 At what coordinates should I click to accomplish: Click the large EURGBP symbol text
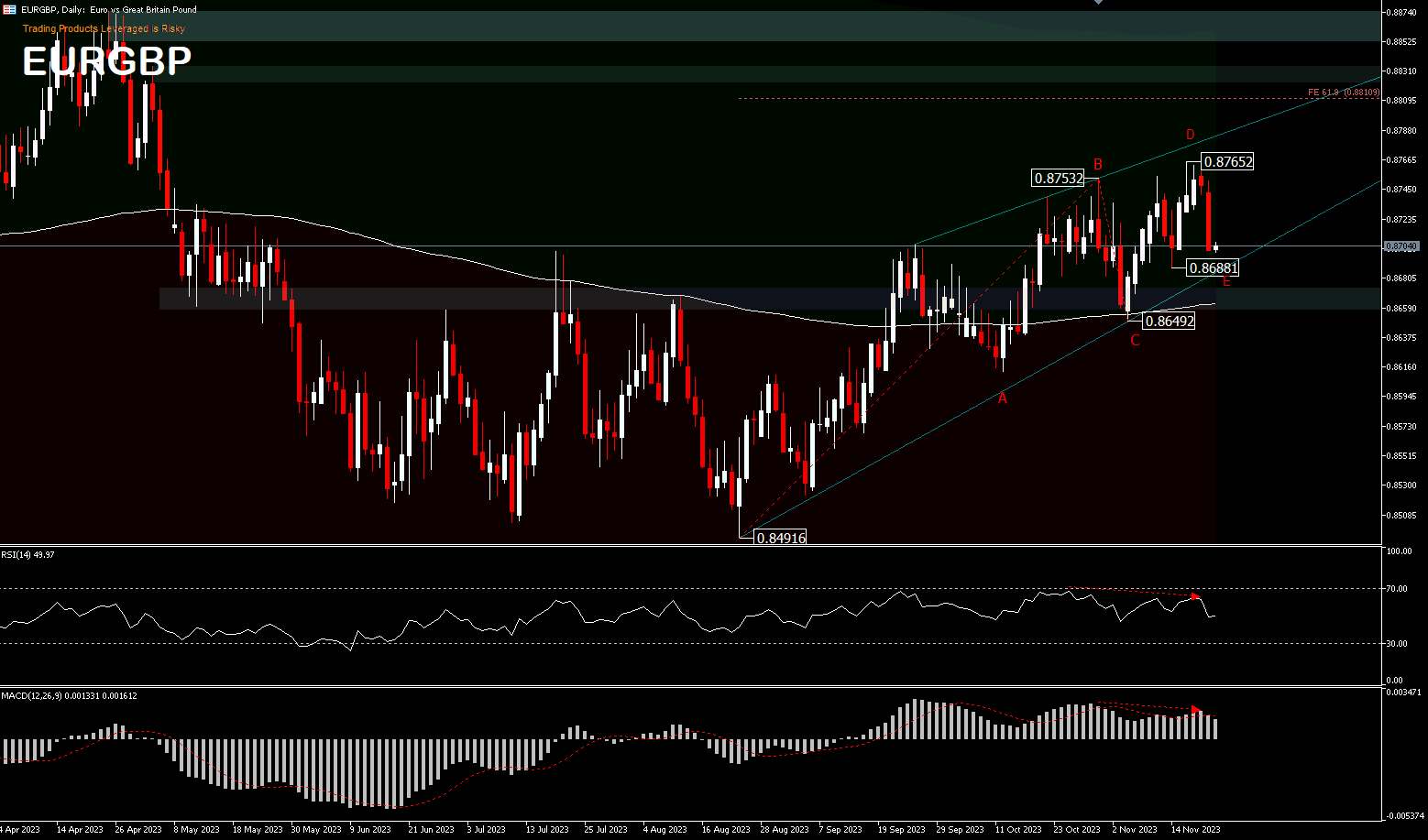pos(106,62)
